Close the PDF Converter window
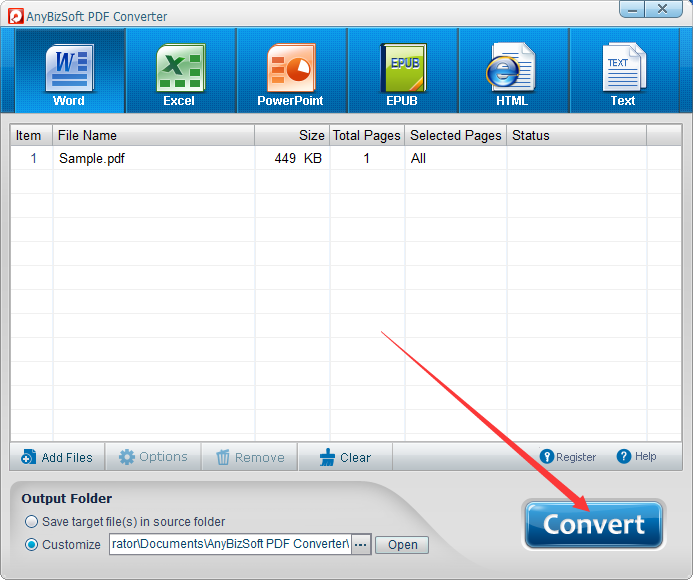The image size is (693, 580). tap(663, 9)
